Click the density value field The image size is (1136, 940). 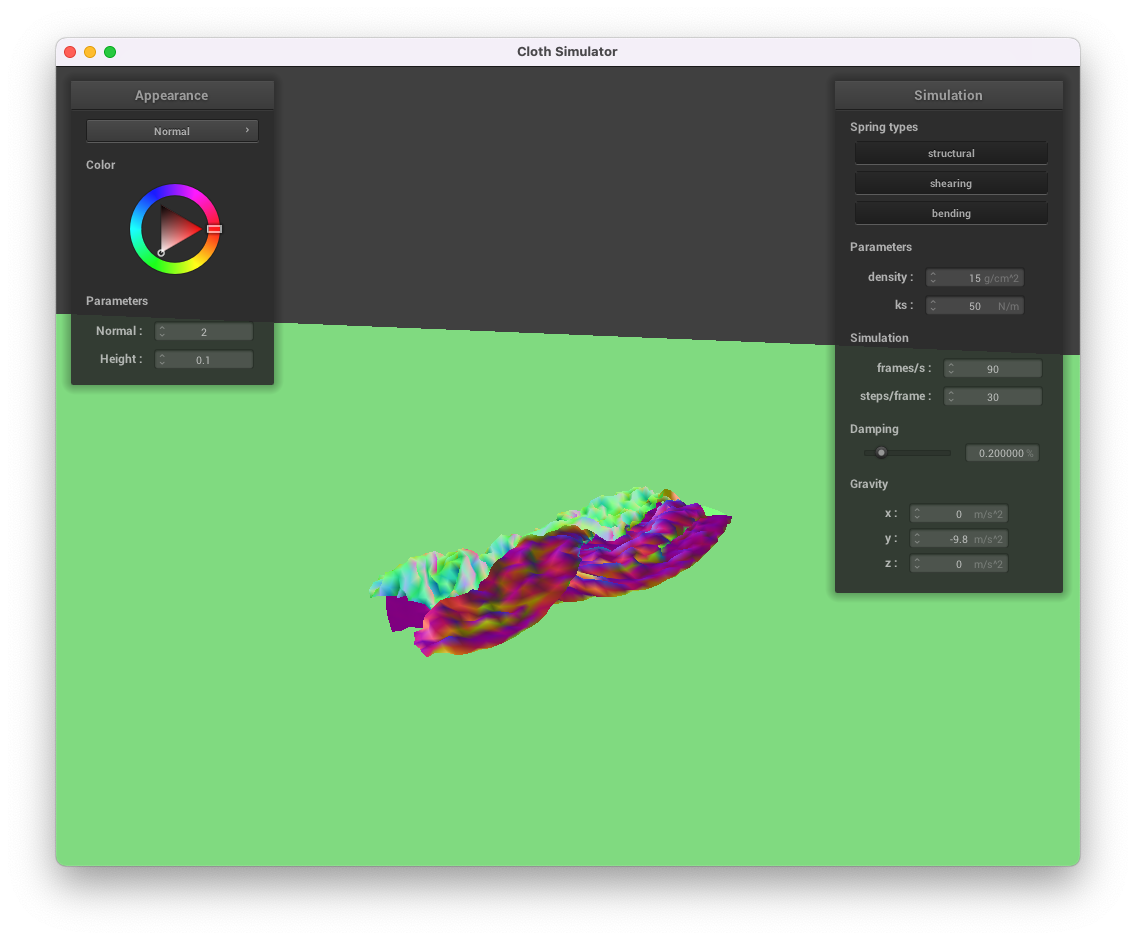click(x=974, y=278)
